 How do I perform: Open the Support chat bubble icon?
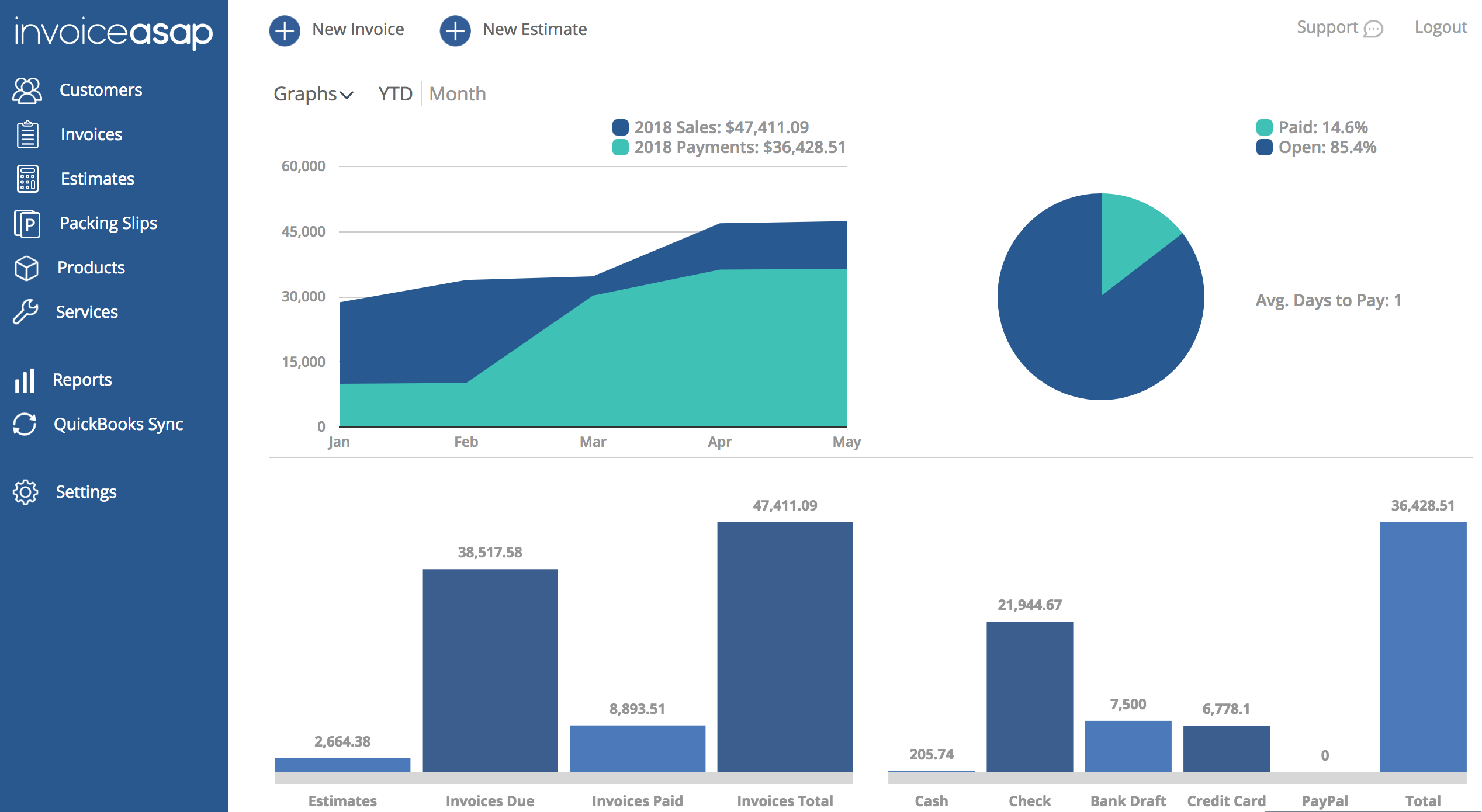click(1373, 29)
